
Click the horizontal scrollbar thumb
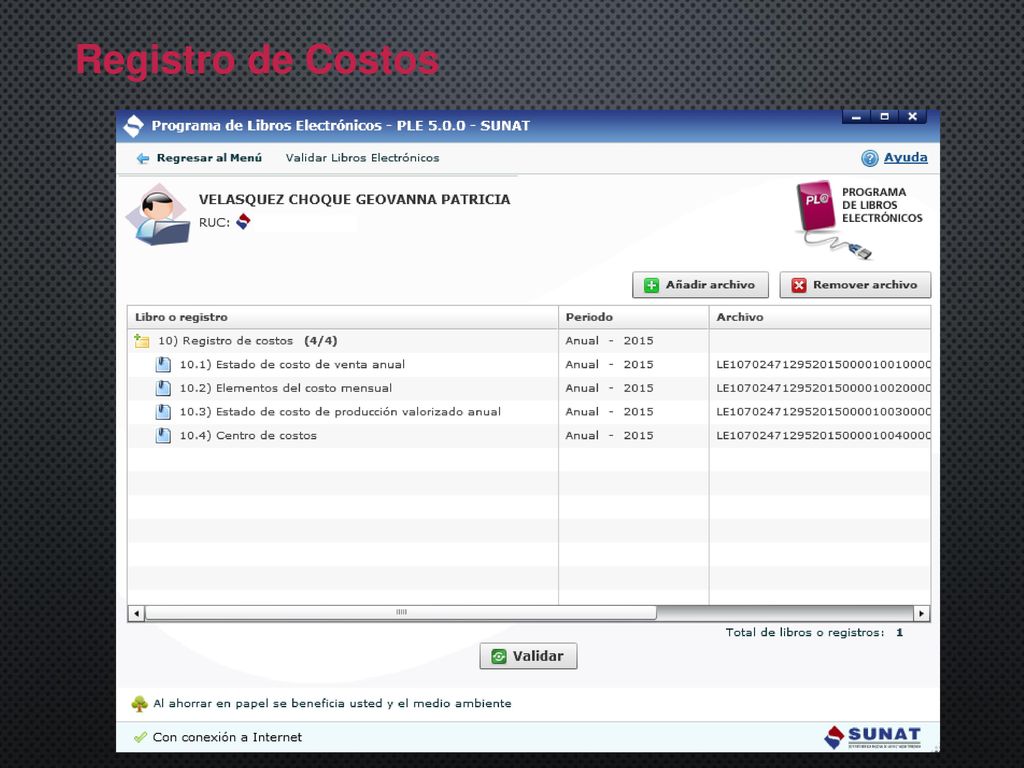(400, 613)
